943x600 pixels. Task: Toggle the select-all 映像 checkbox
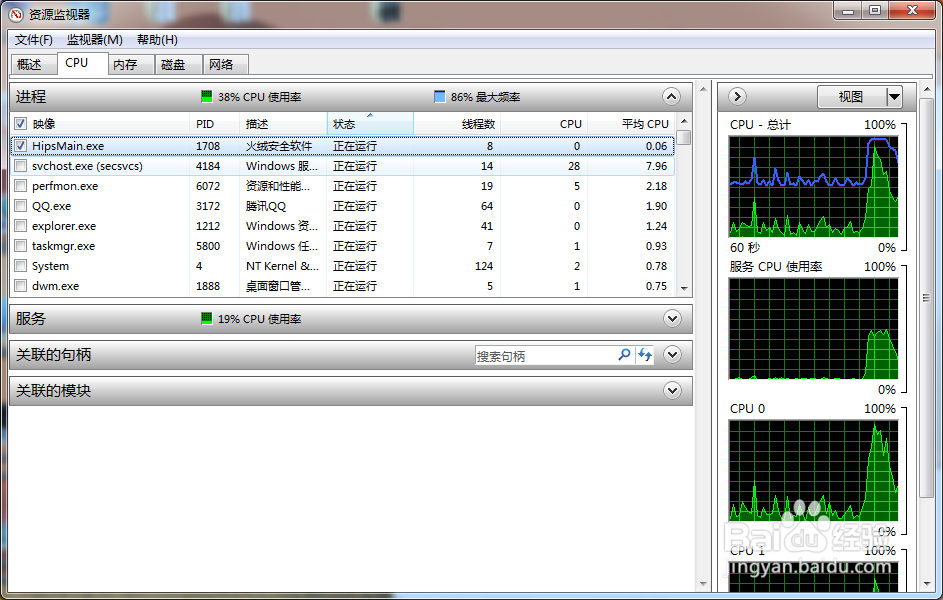pos(20,124)
